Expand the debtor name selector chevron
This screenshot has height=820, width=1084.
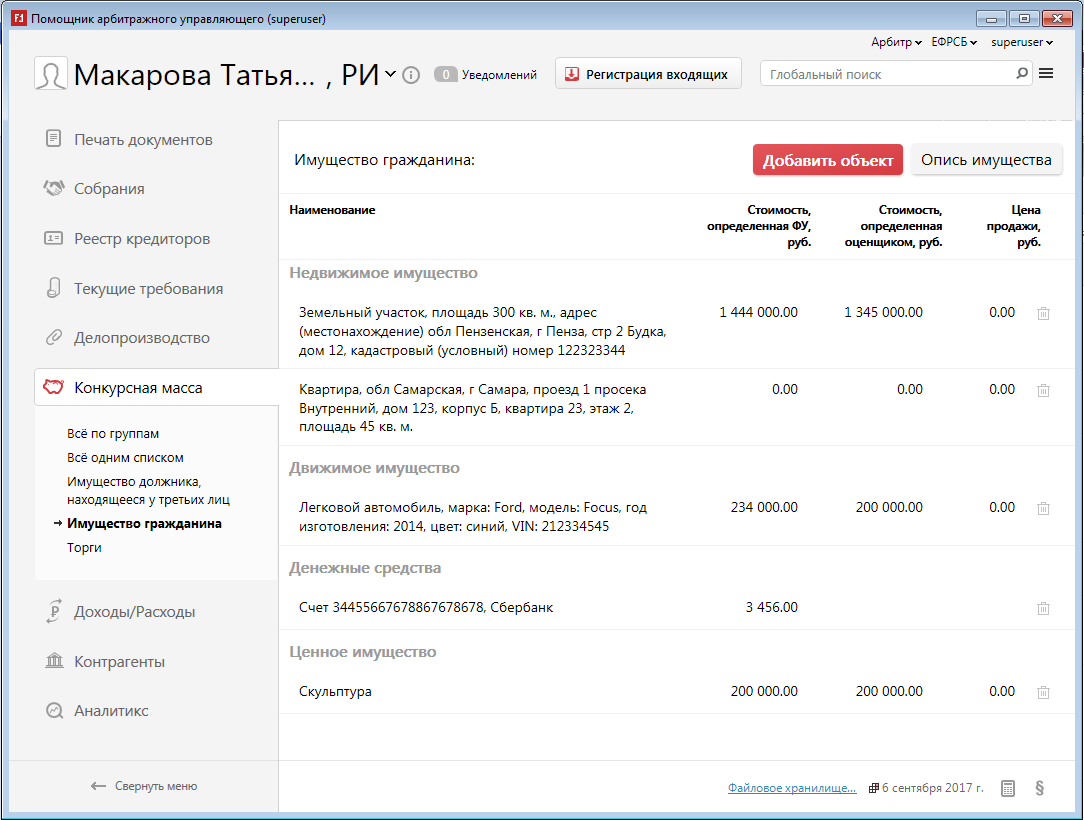390,74
